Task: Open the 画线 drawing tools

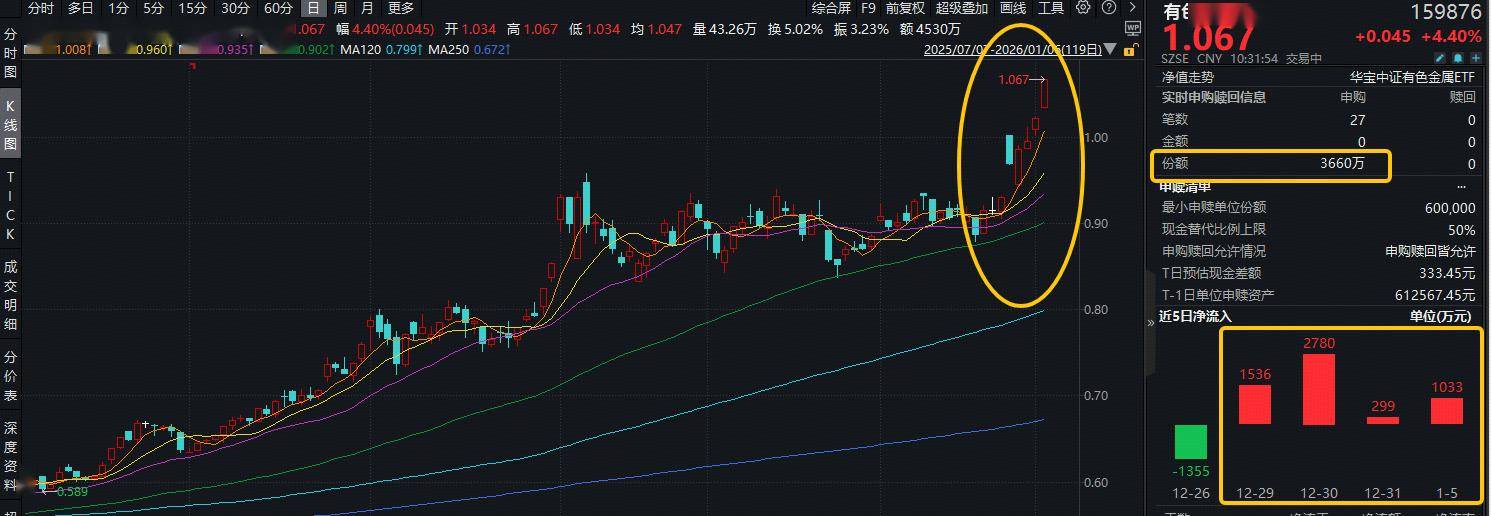Action: pyautogui.click(x=1013, y=8)
